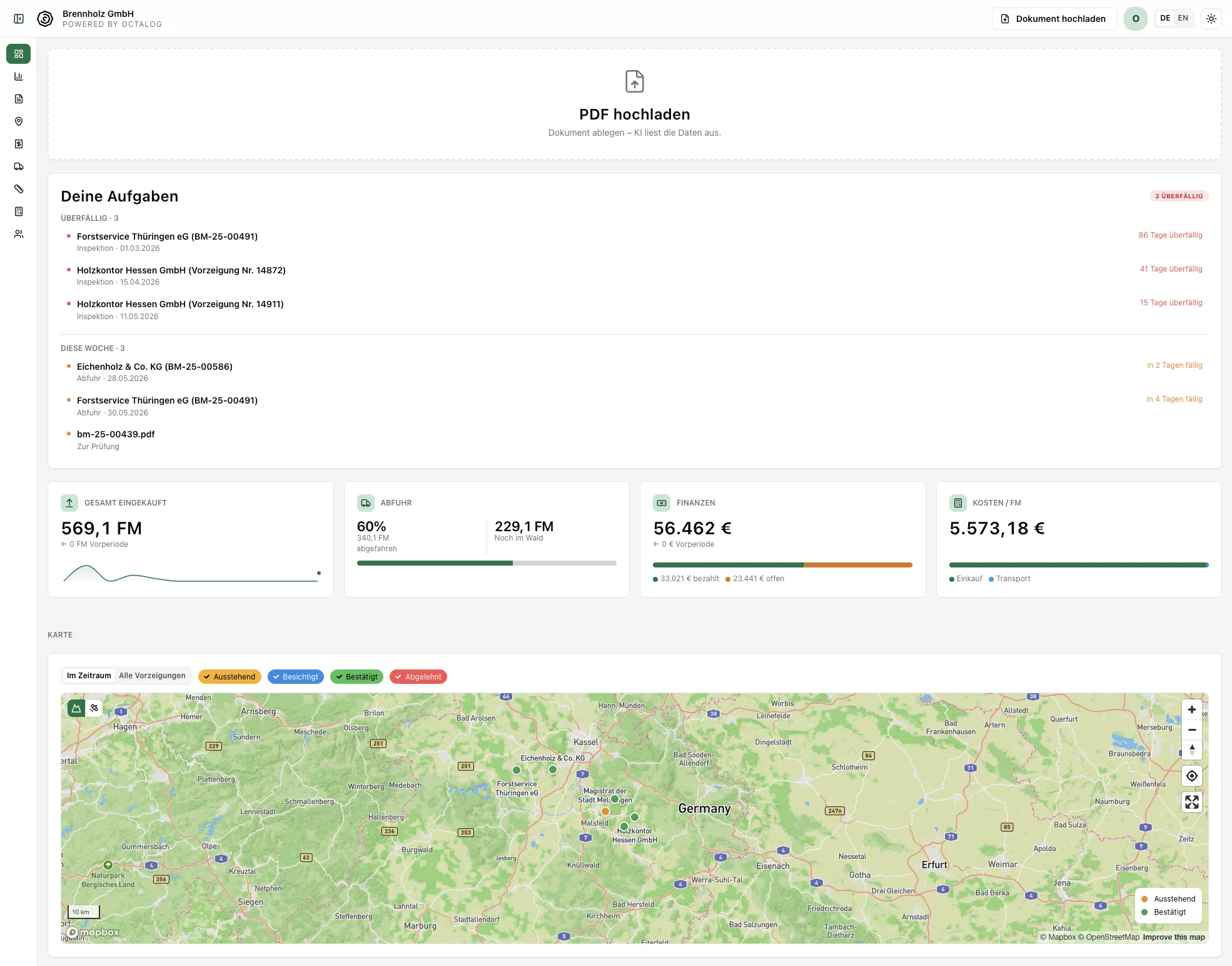Viewport: 1232px width, 966px height.
Task: Open the dashboard grid view
Action: (x=19, y=54)
